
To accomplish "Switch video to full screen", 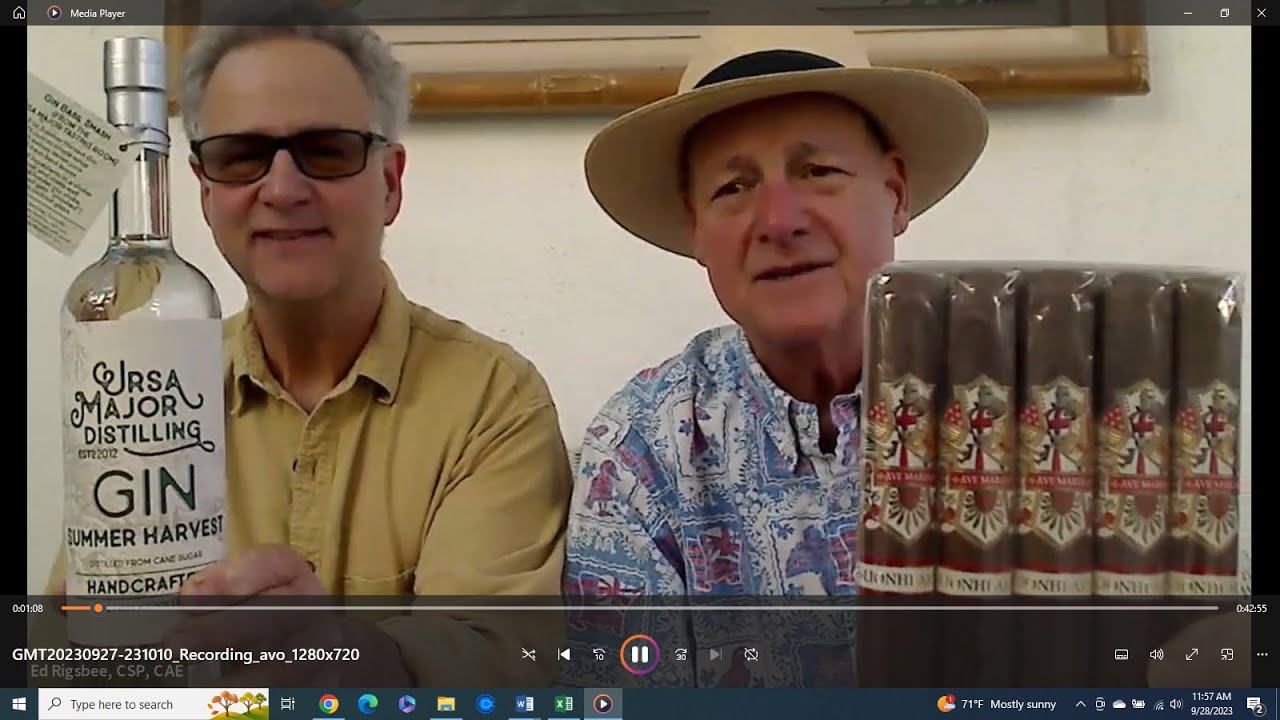I will click(1192, 655).
